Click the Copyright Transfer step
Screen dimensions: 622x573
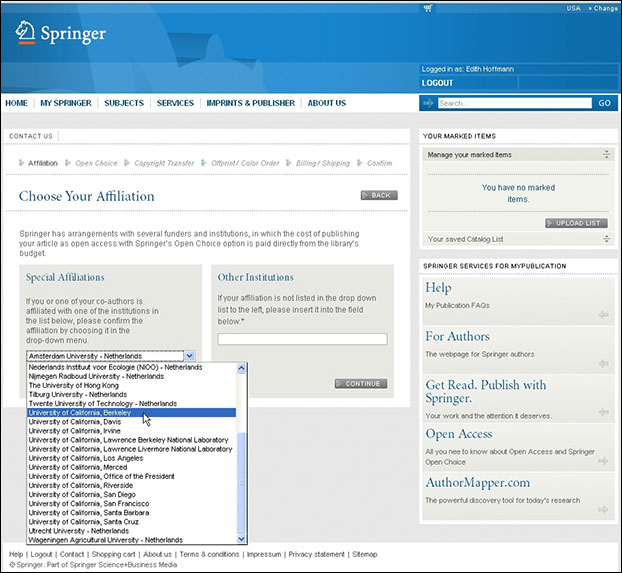(x=164, y=163)
